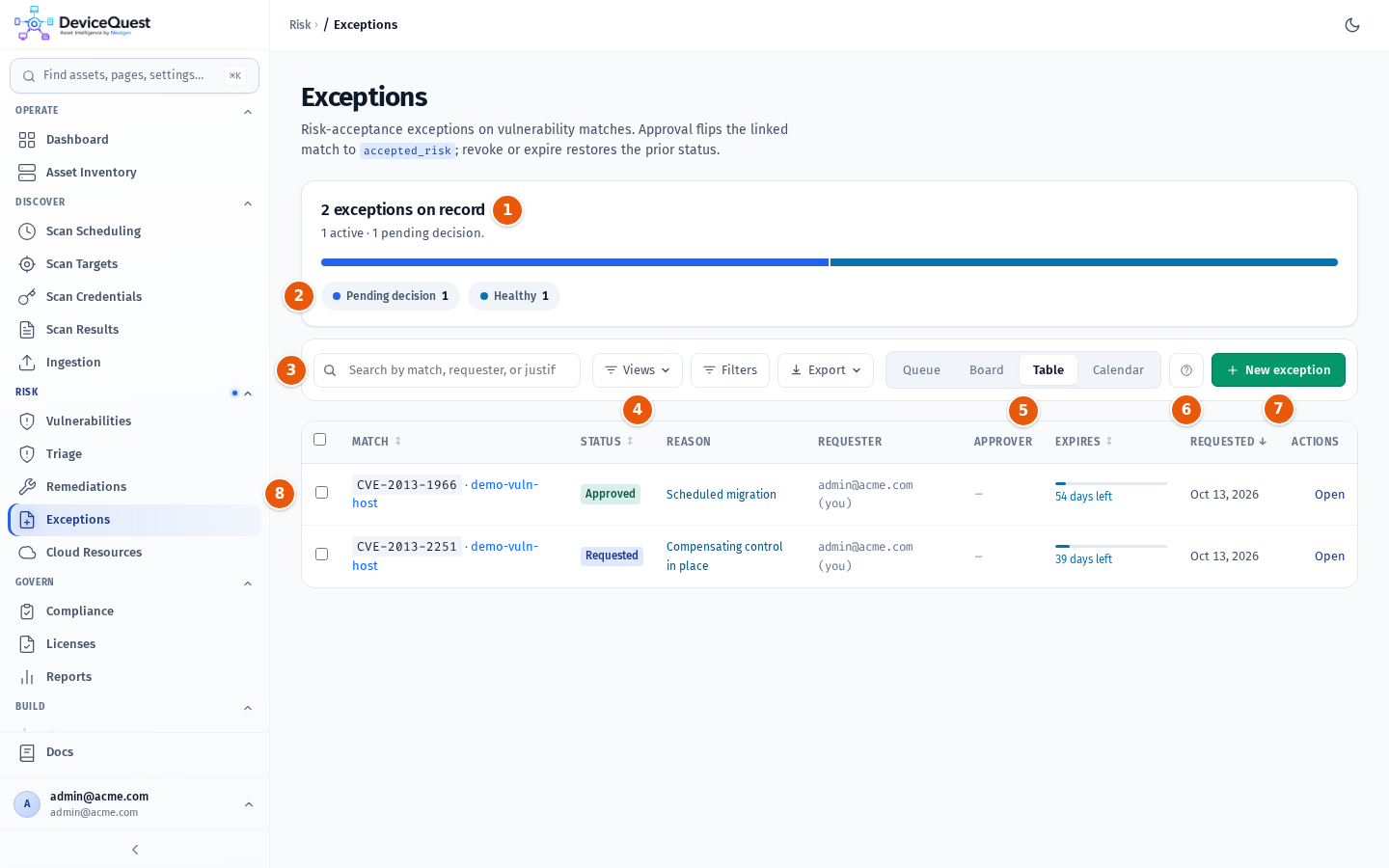Click the Asset Inventory server icon

27,173
